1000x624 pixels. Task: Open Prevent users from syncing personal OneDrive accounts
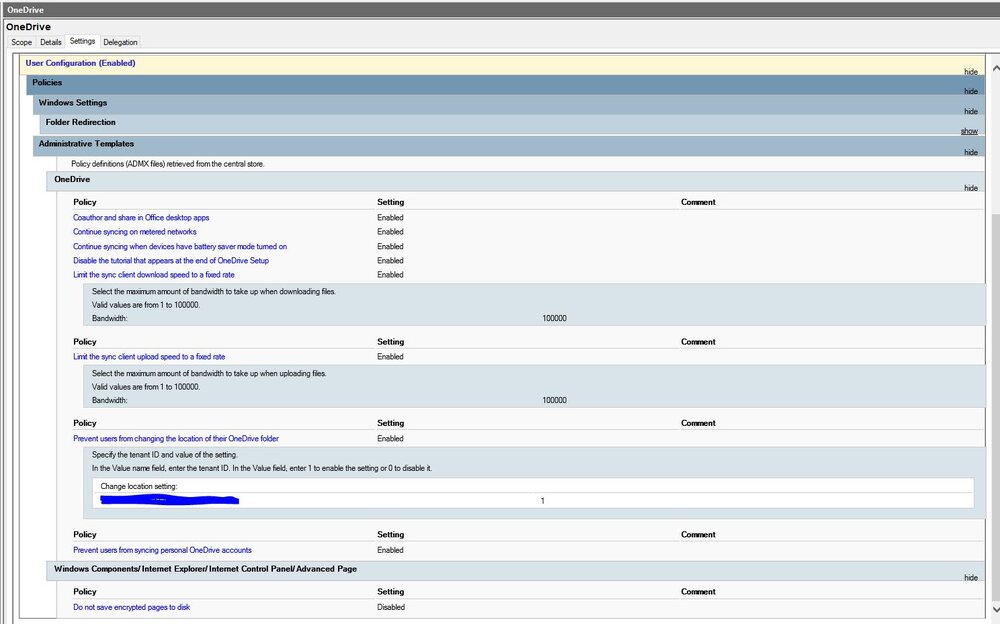coord(162,550)
